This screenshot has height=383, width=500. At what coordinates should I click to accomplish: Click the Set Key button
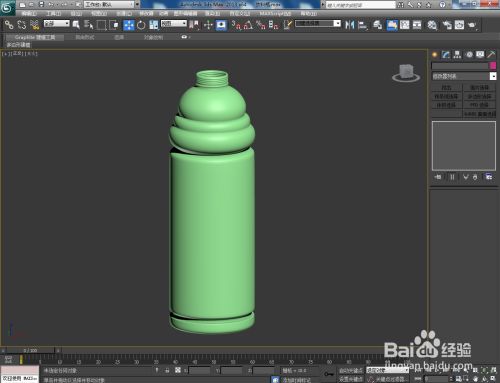click(350, 379)
